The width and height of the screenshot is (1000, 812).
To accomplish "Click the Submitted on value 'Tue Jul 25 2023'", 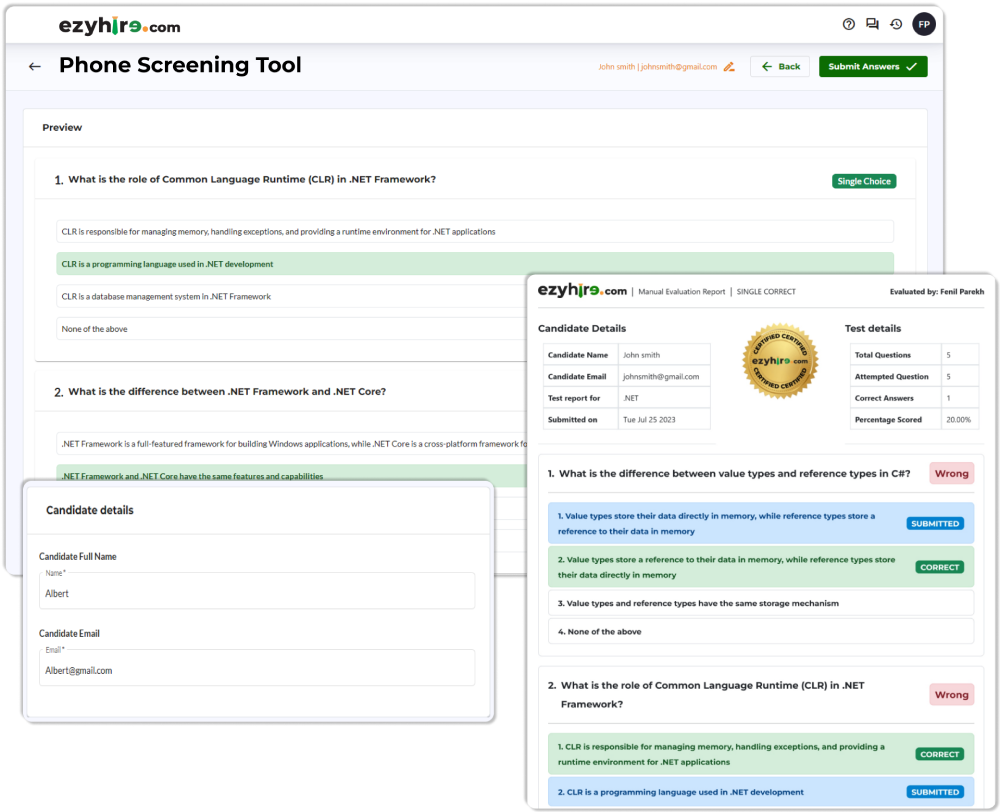I will 649,420.
